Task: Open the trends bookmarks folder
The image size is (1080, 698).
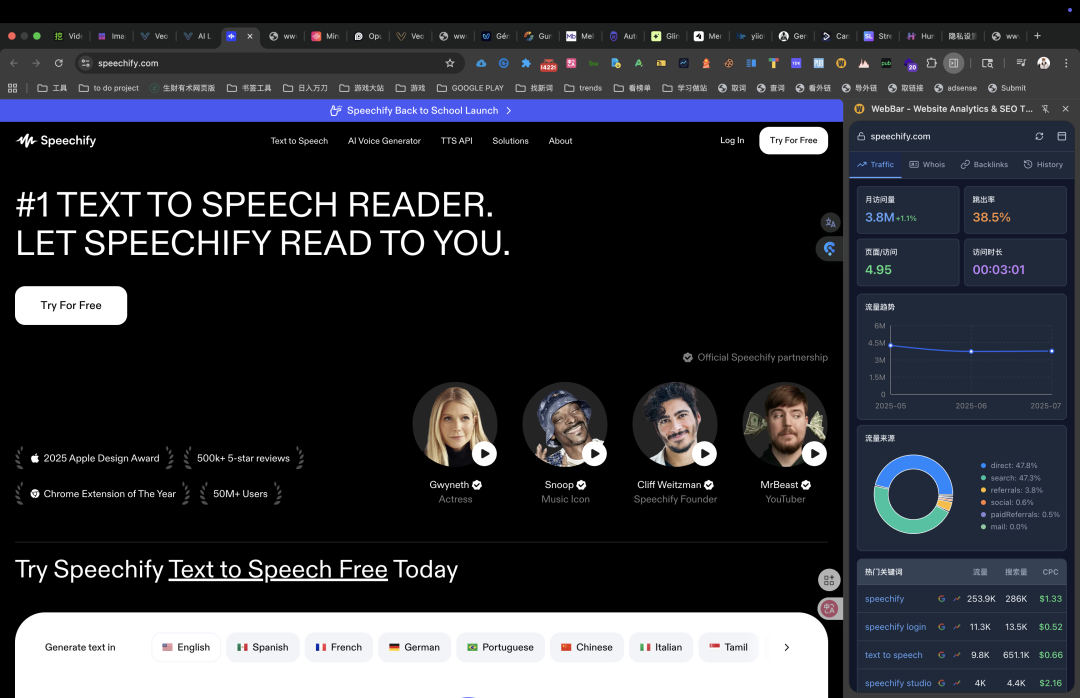Action: (x=583, y=88)
